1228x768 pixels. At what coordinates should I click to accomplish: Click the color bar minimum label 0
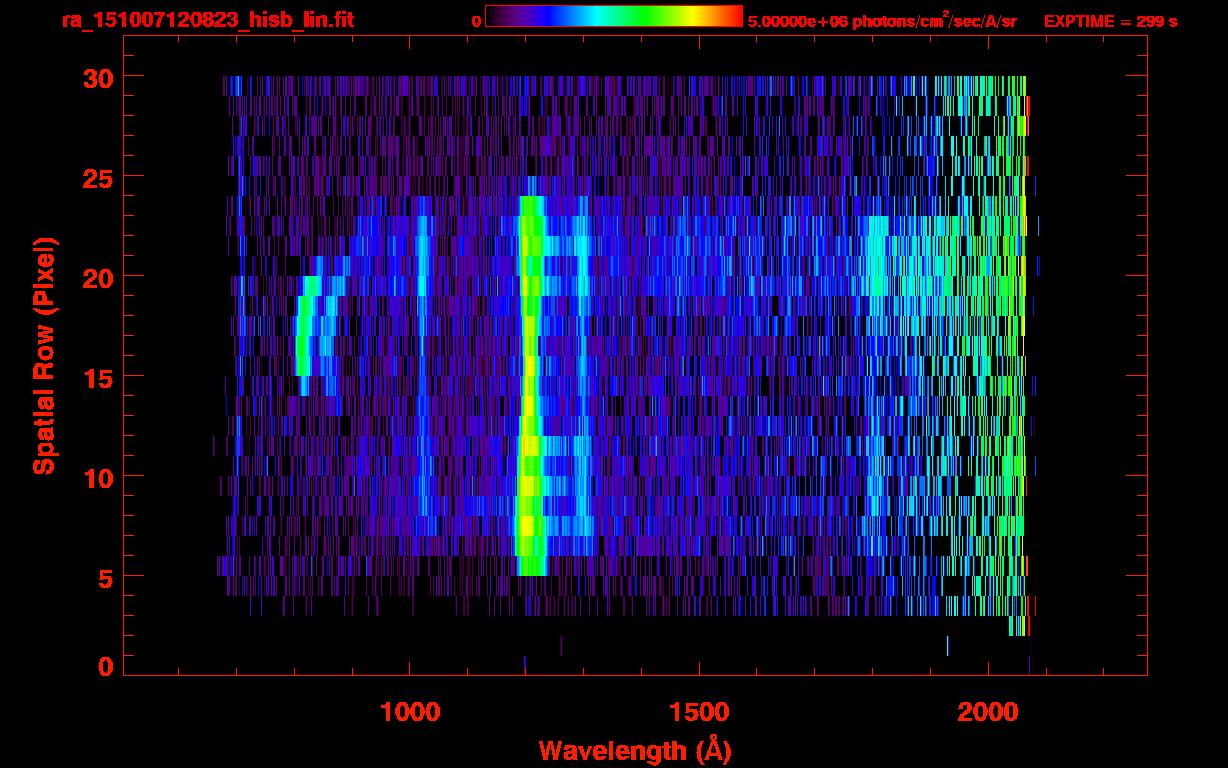tap(476, 21)
